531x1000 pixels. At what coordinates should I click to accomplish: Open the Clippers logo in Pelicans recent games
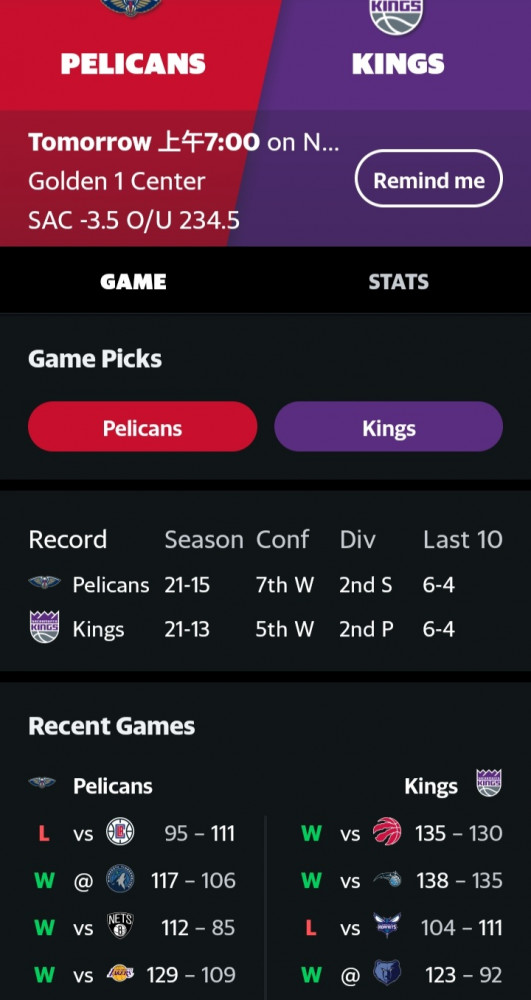120,832
